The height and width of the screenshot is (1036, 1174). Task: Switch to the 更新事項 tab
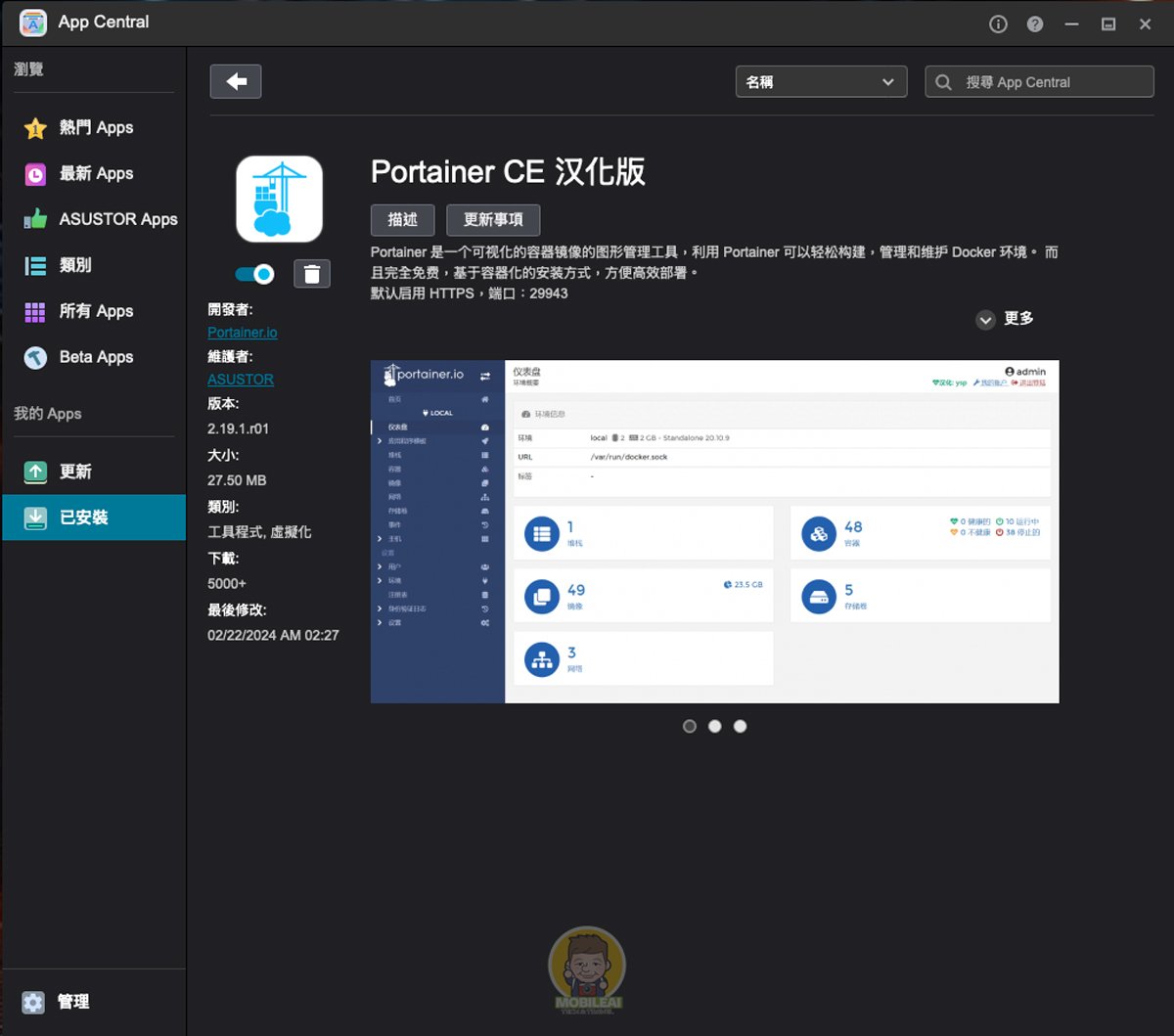pos(493,220)
